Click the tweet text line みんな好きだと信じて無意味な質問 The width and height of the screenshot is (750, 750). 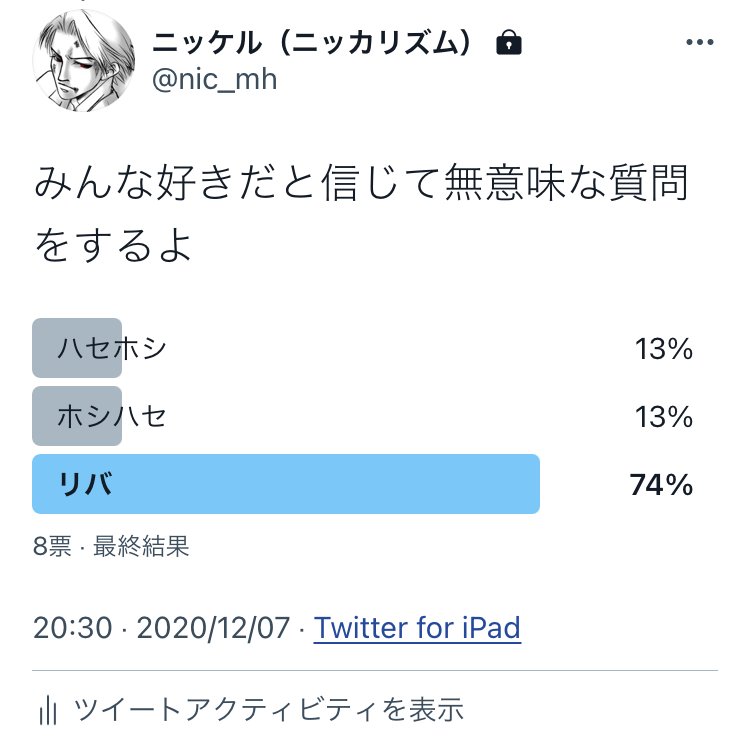click(x=361, y=186)
